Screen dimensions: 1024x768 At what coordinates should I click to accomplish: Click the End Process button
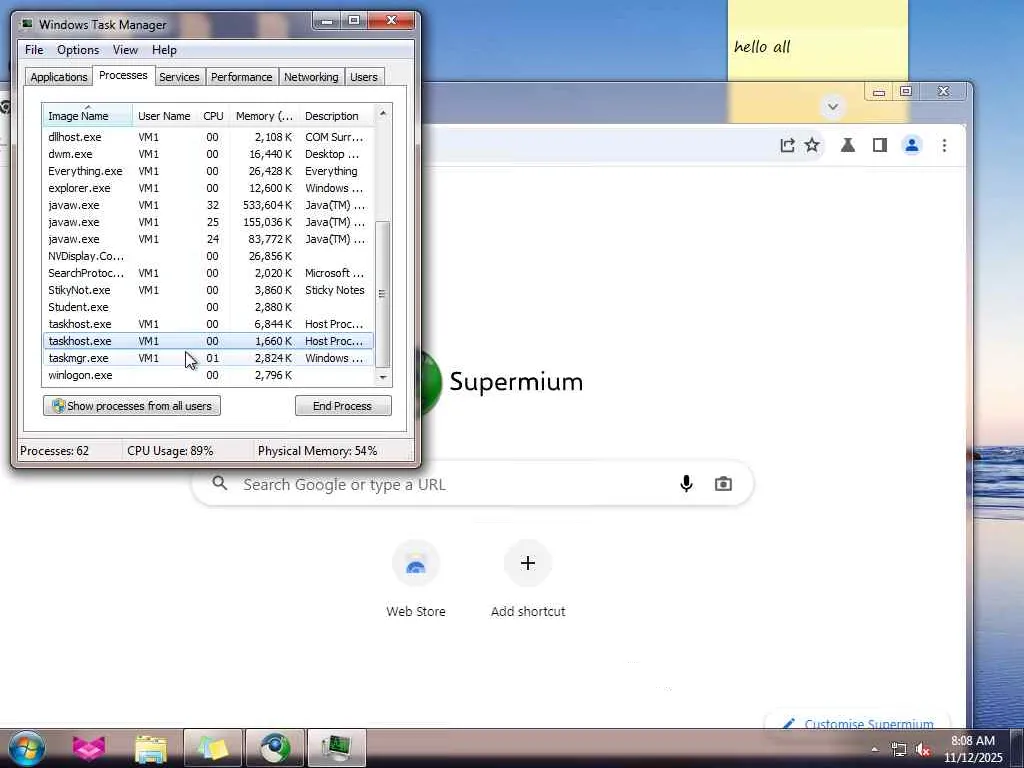(343, 406)
